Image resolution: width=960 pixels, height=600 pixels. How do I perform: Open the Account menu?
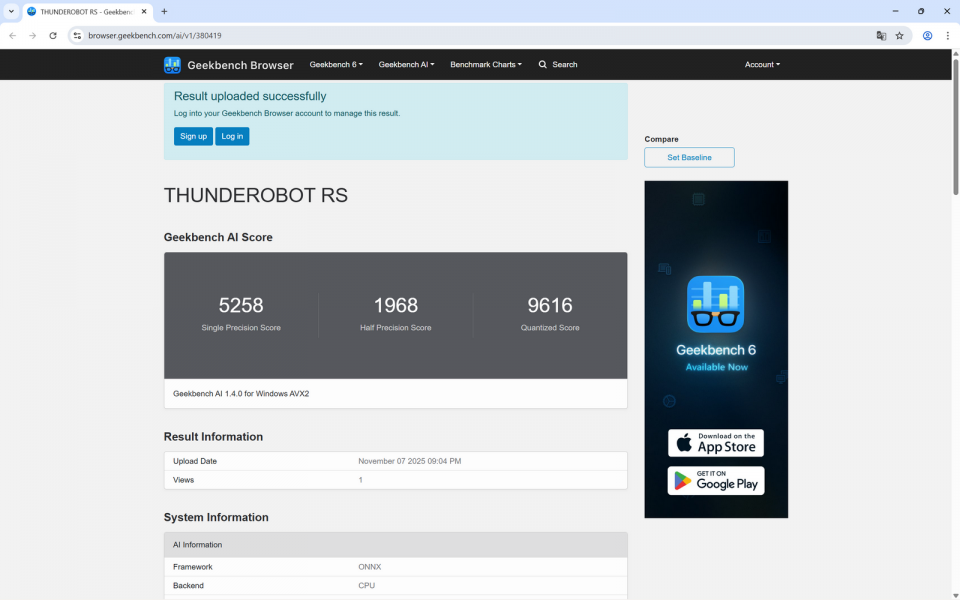click(762, 64)
